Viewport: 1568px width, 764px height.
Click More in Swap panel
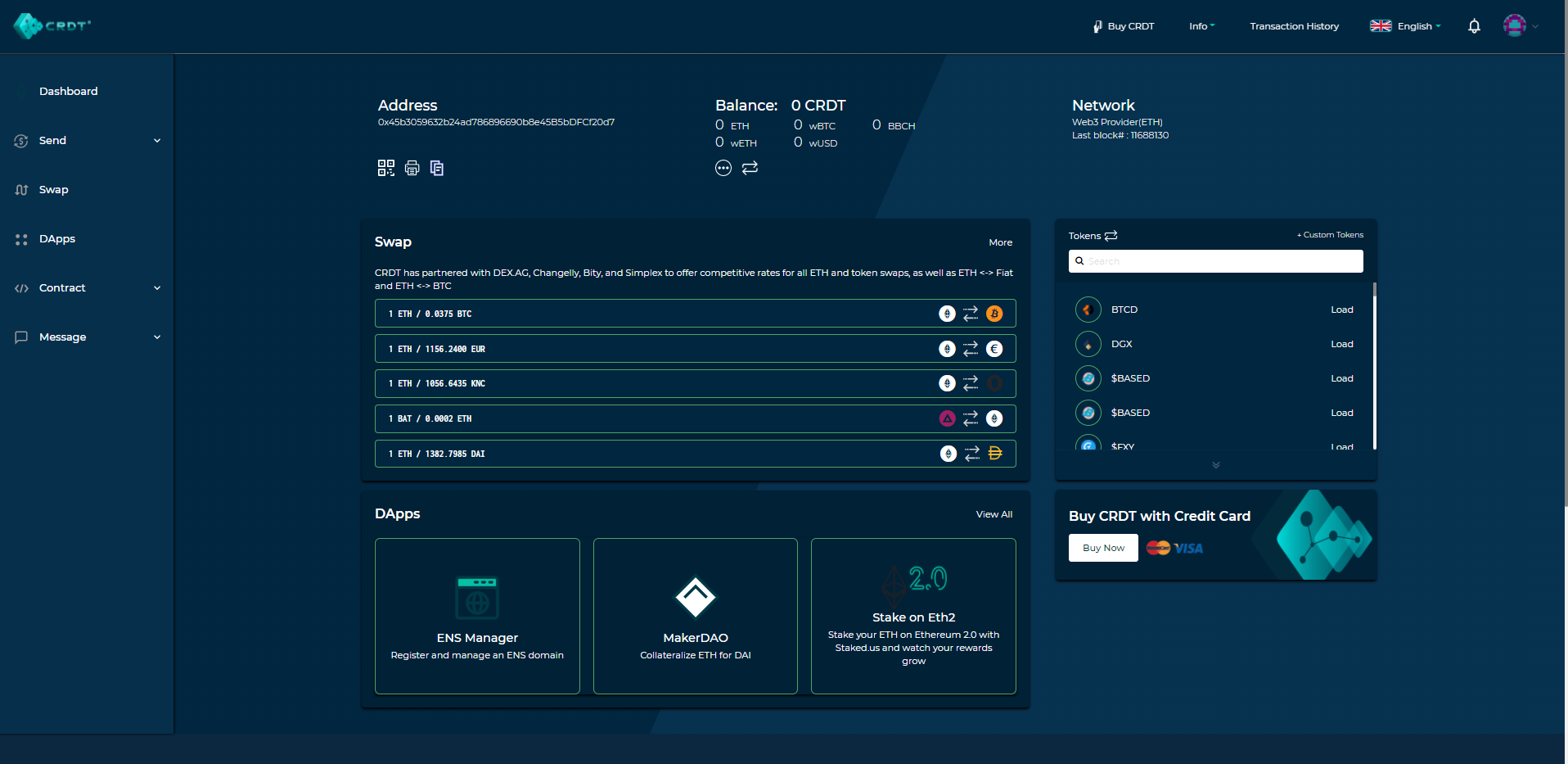coord(1000,242)
